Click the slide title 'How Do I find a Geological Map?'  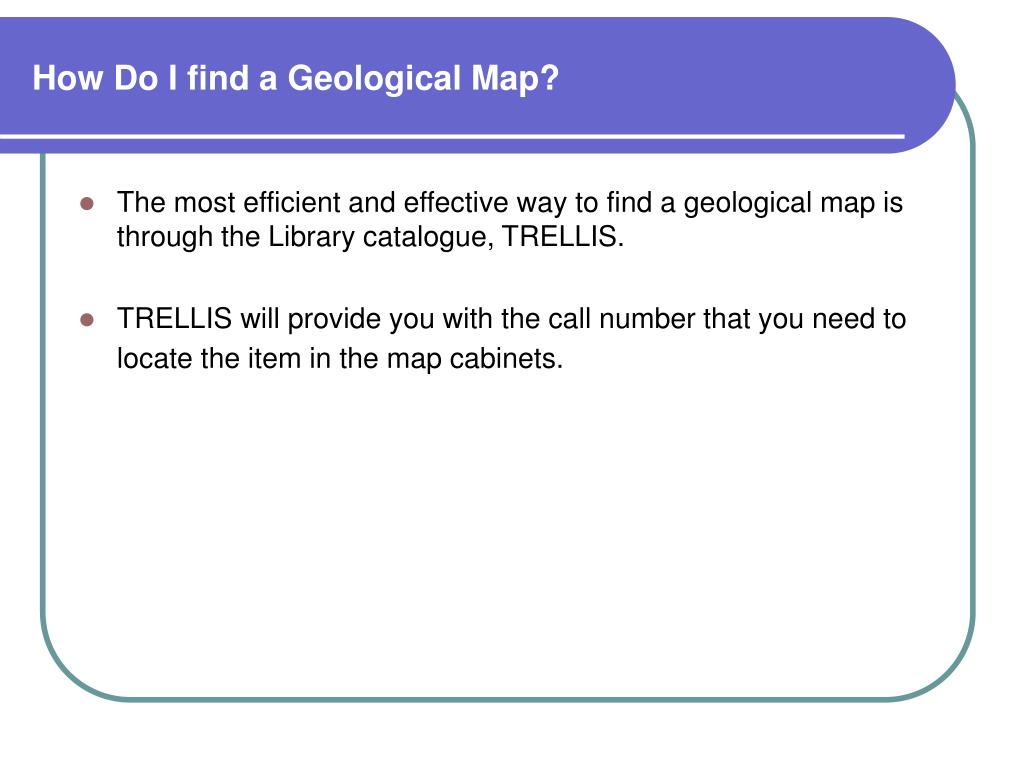tap(296, 78)
